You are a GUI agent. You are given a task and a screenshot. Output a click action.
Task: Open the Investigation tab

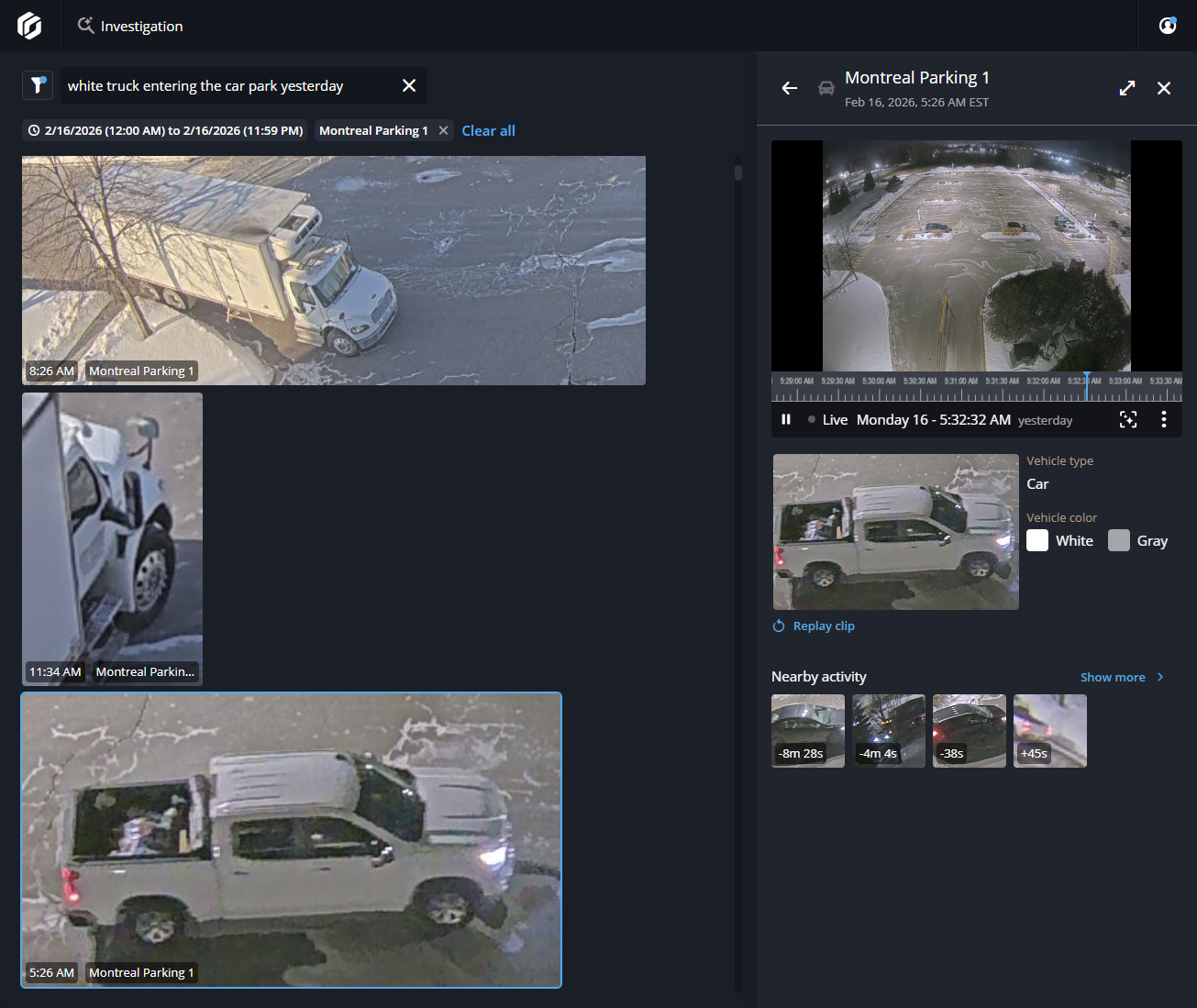pyautogui.click(x=130, y=26)
